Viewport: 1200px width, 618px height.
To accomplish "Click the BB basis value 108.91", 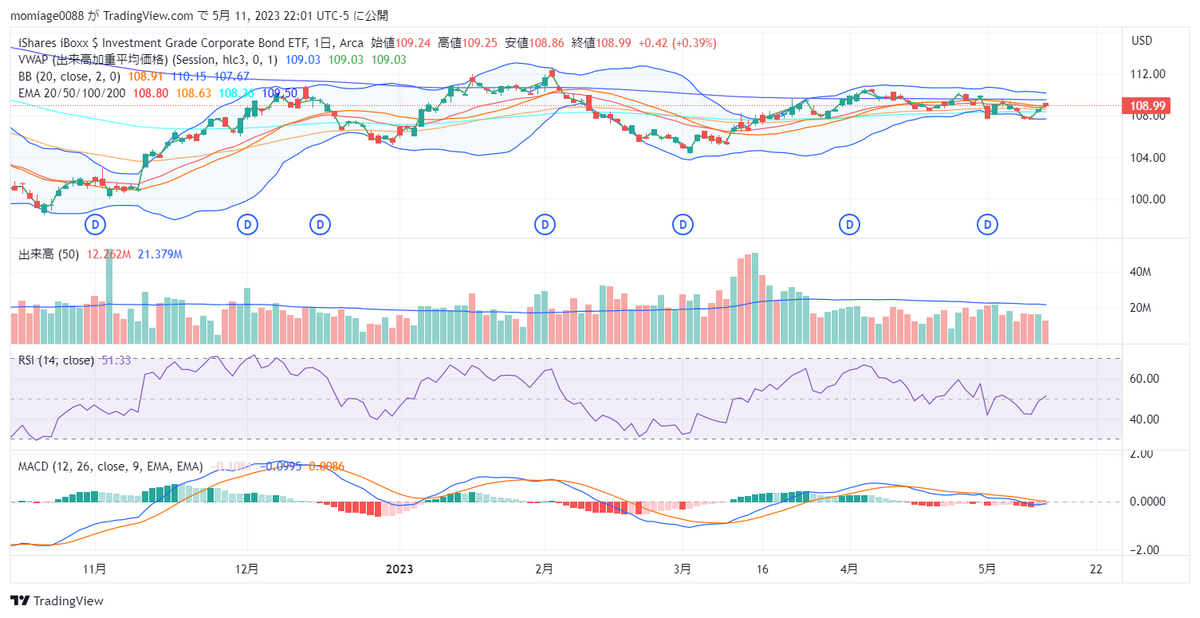I will pos(146,76).
